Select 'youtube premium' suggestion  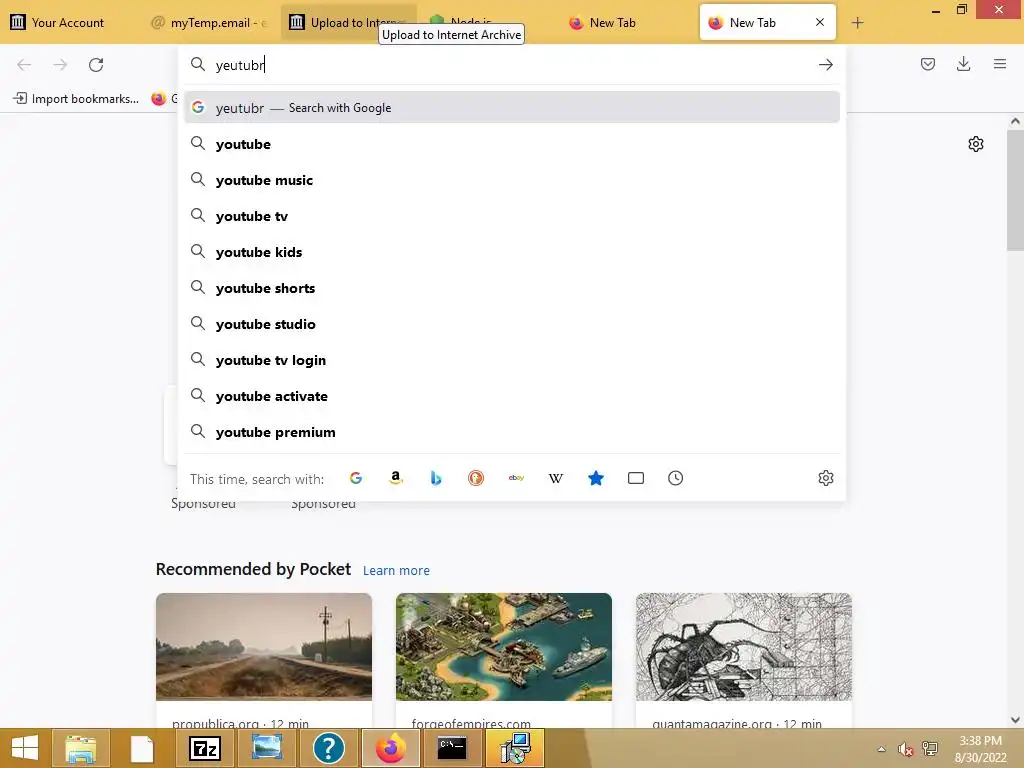click(x=512, y=432)
